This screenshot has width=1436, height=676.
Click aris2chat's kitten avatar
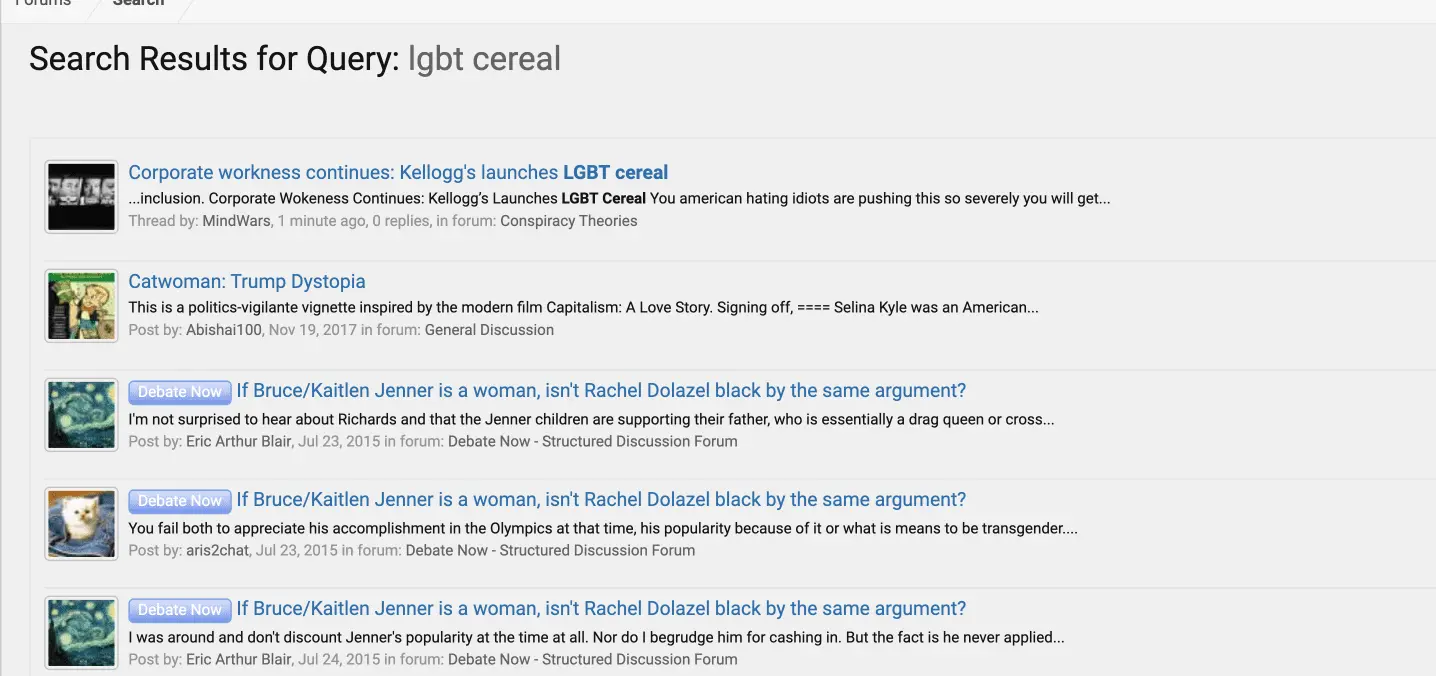(x=81, y=524)
